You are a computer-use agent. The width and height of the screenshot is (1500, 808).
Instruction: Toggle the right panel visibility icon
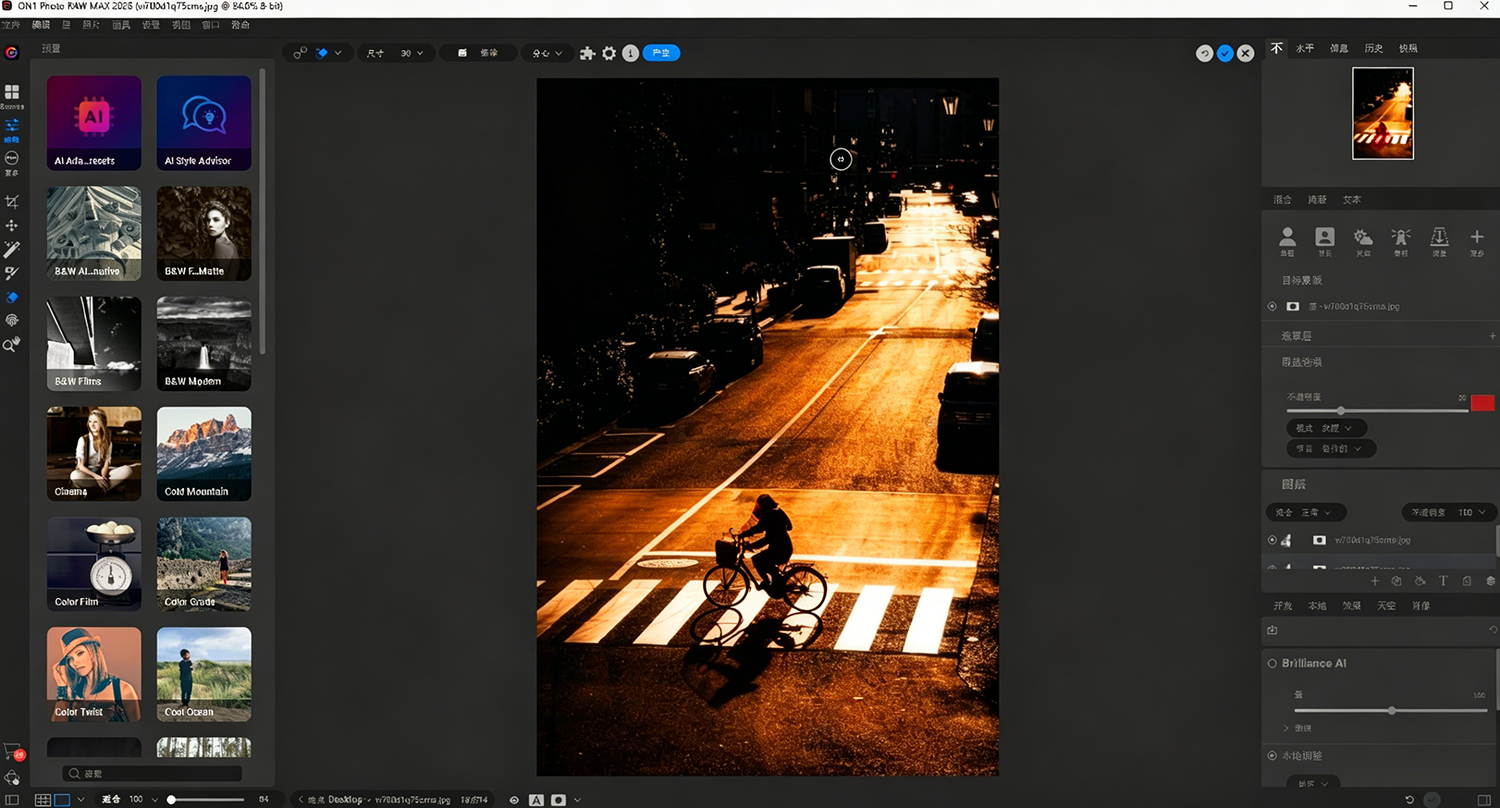tap(1483, 800)
